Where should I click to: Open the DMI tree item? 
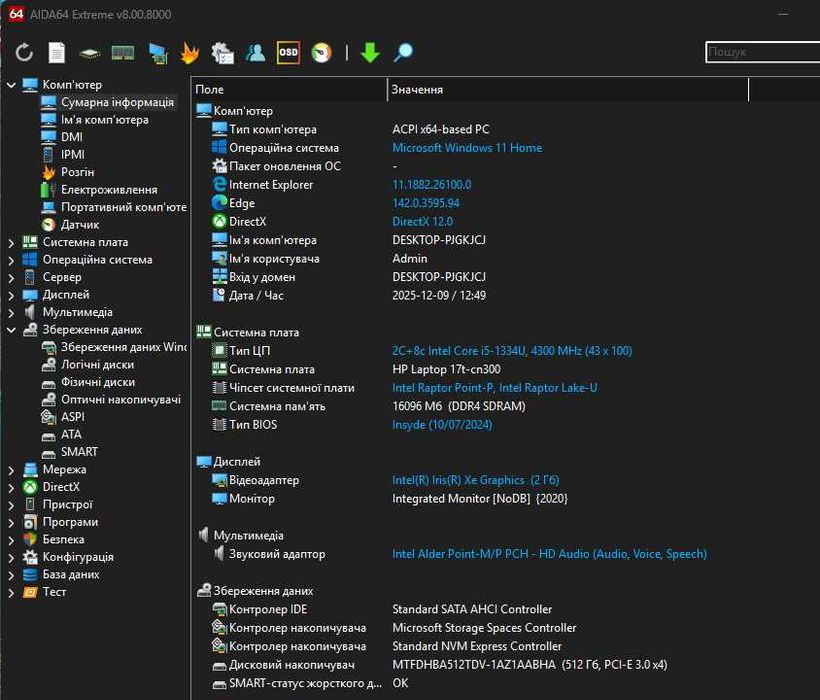coord(72,137)
